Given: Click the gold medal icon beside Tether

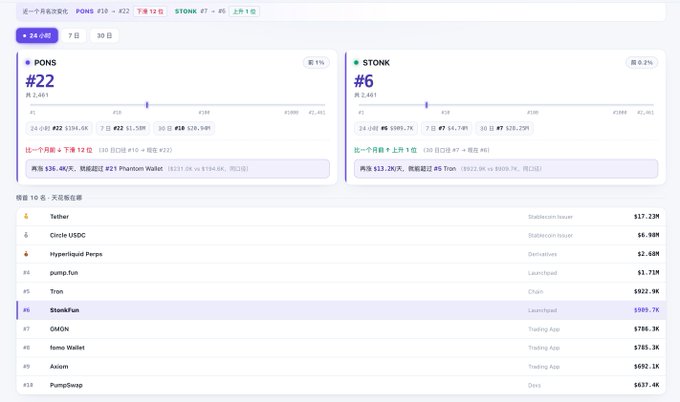Looking at the screenshot, I should coord(26,216).
